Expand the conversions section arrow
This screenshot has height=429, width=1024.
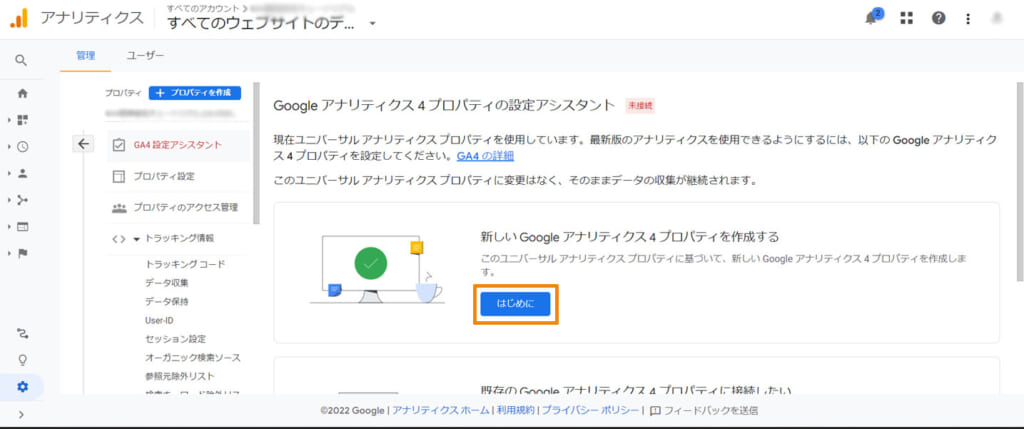9,253
